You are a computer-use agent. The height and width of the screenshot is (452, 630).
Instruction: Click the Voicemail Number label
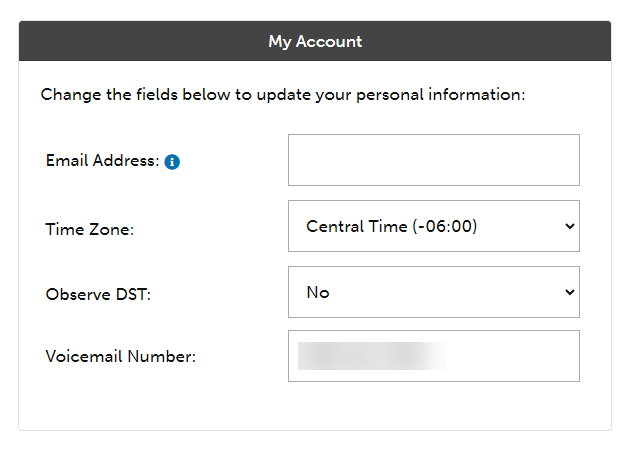click(120, 357)
